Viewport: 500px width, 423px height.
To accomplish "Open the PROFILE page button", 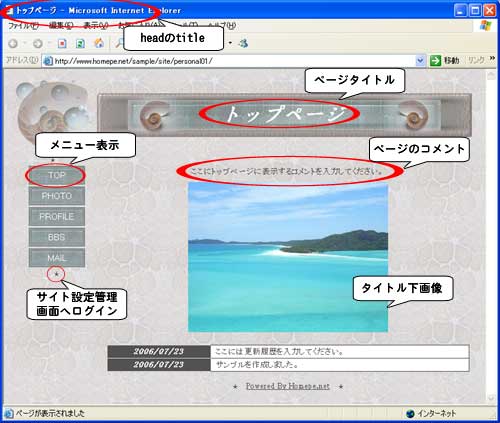I will (x=57, y=217).
